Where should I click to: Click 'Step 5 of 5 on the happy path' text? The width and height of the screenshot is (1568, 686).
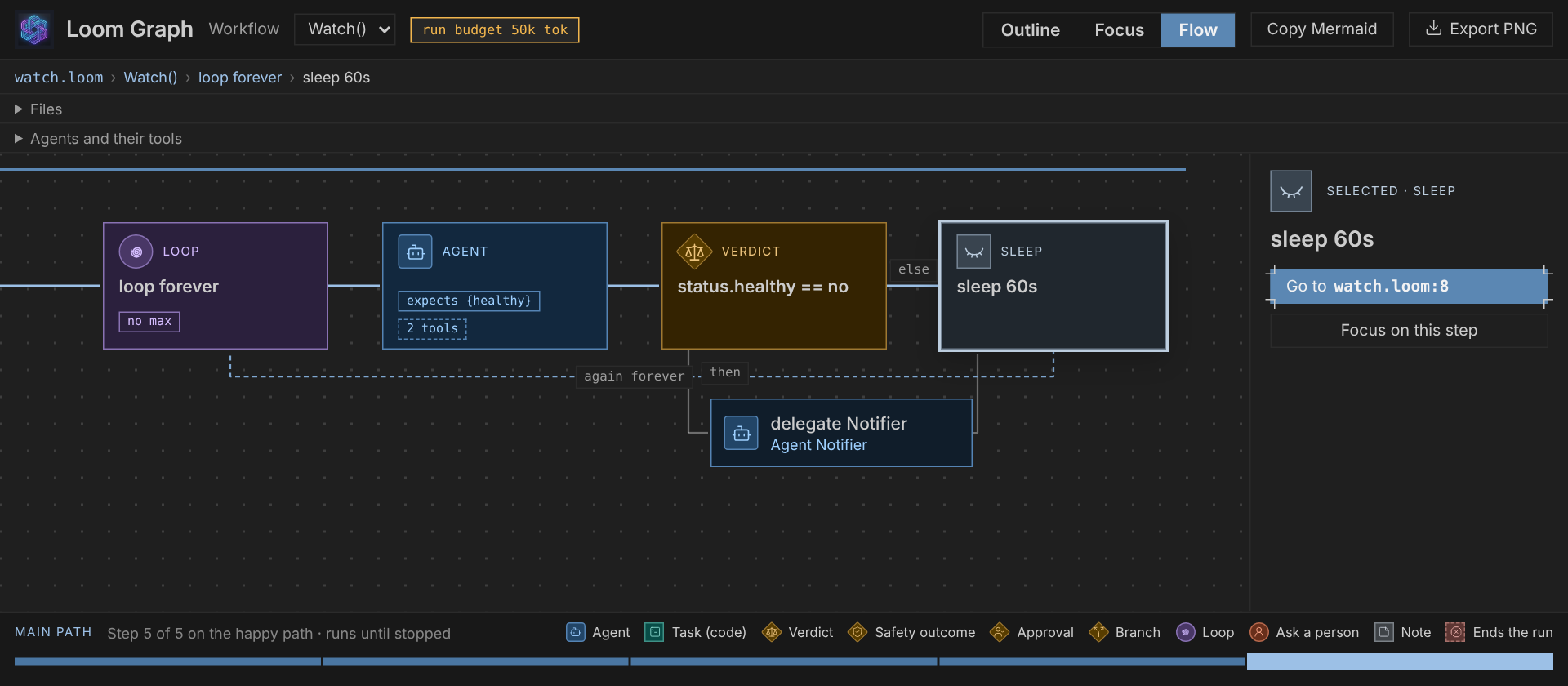tap(210, 634)
